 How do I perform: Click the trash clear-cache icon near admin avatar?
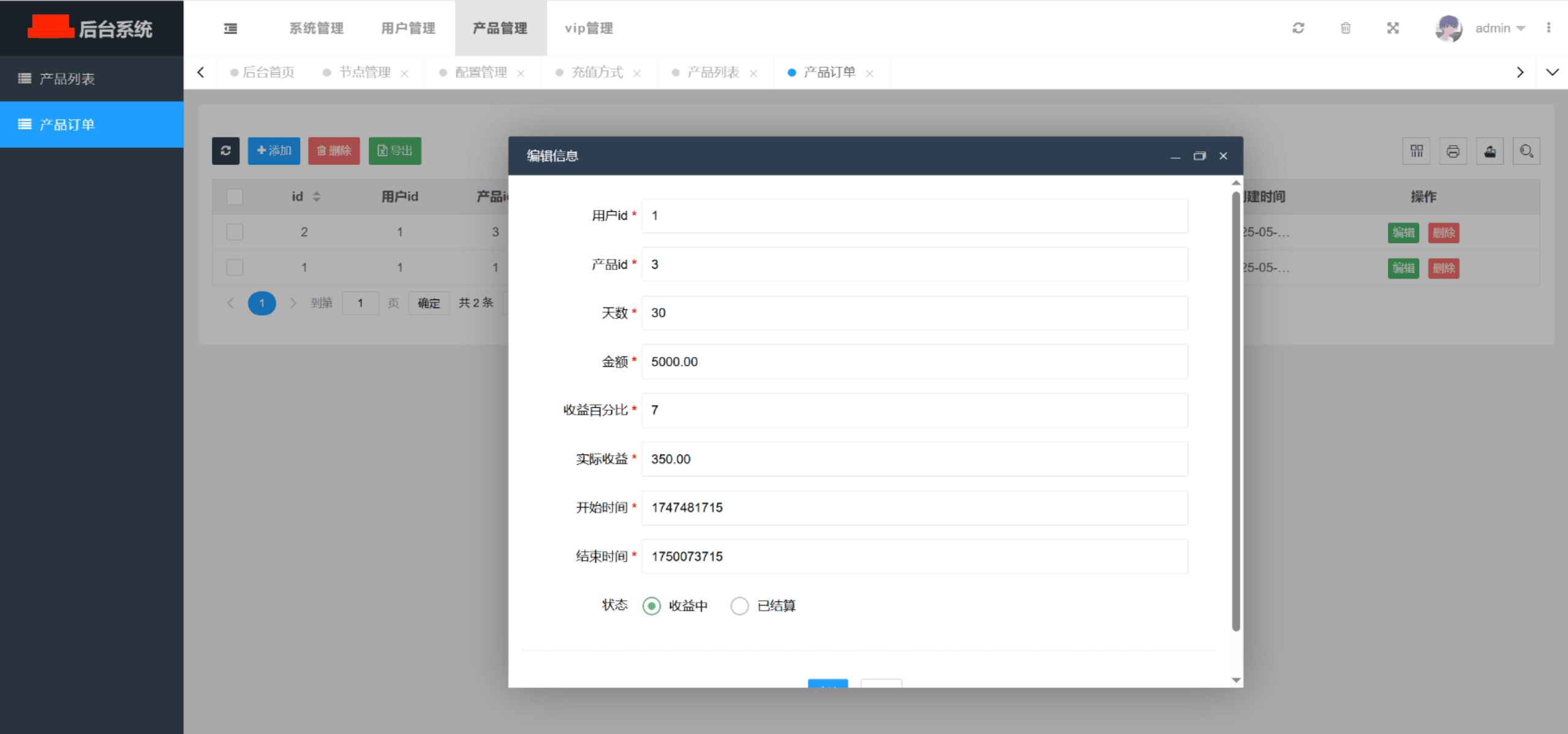(1345, 28)
